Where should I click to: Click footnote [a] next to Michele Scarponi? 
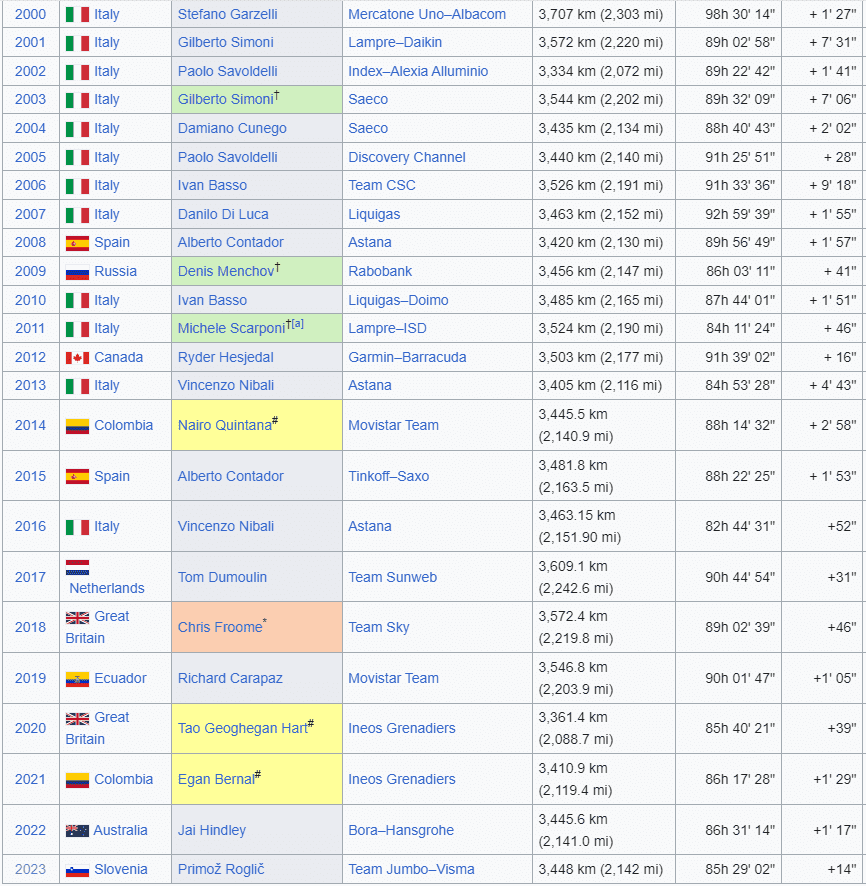tap(298, 324)
